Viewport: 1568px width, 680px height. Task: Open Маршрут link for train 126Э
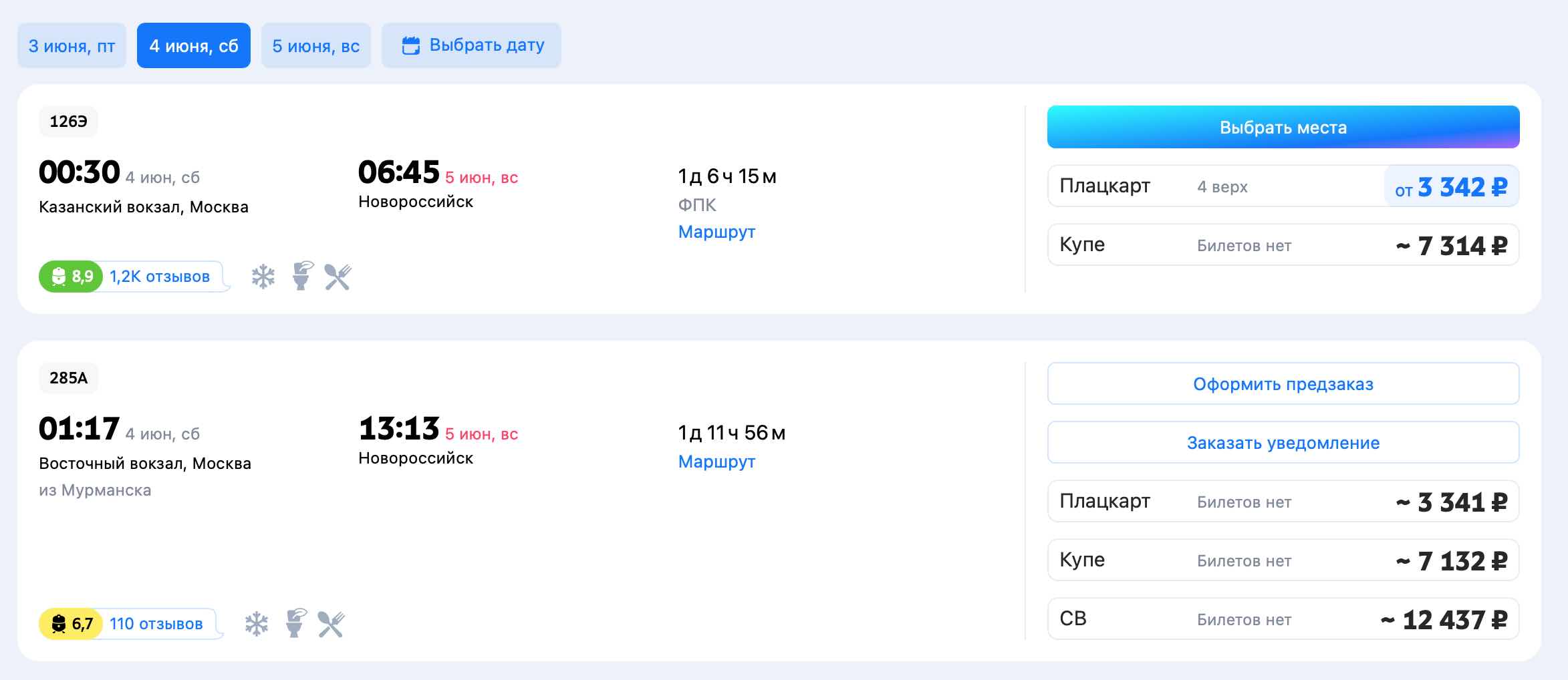coord(716,232)
